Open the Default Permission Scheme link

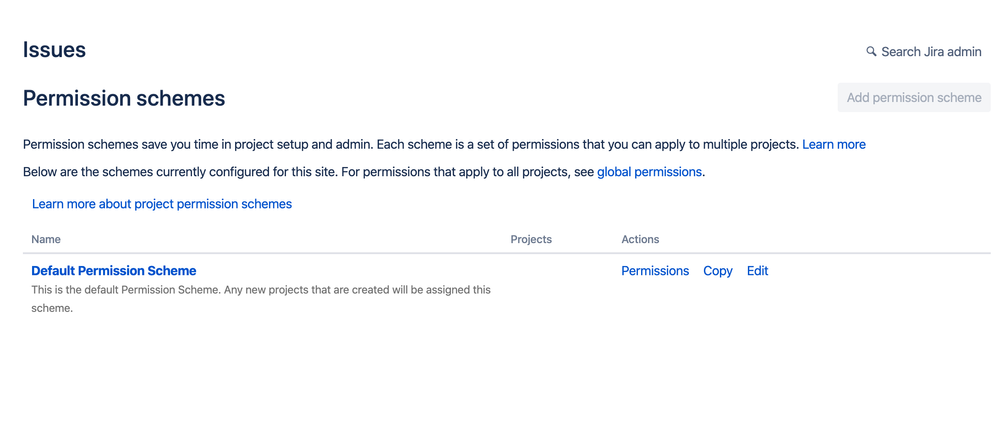click(113, 271)
